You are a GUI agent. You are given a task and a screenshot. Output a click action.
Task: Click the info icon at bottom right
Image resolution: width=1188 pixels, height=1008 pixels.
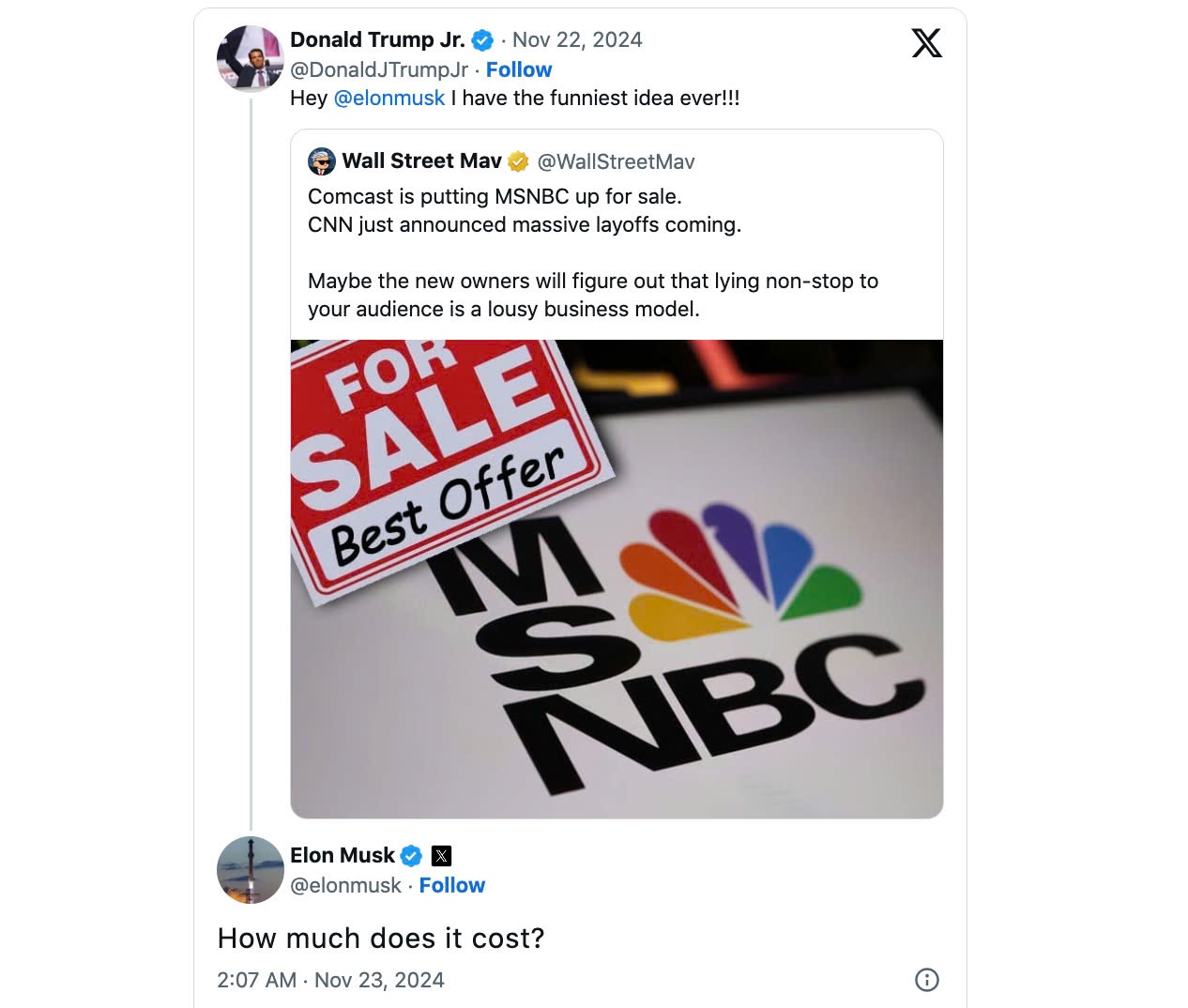926,980
